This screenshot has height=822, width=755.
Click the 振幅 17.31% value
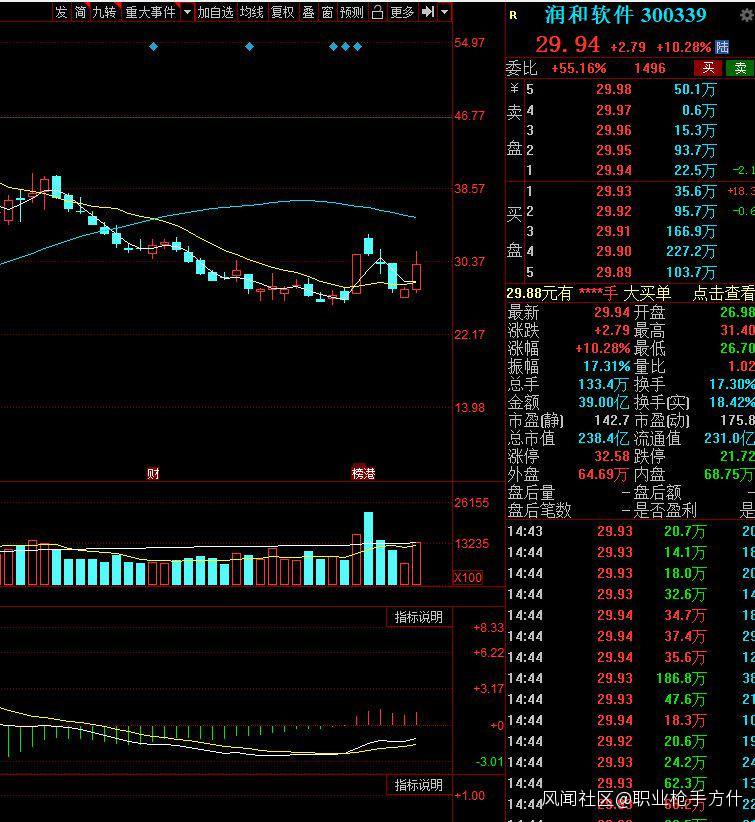(607, 366)
